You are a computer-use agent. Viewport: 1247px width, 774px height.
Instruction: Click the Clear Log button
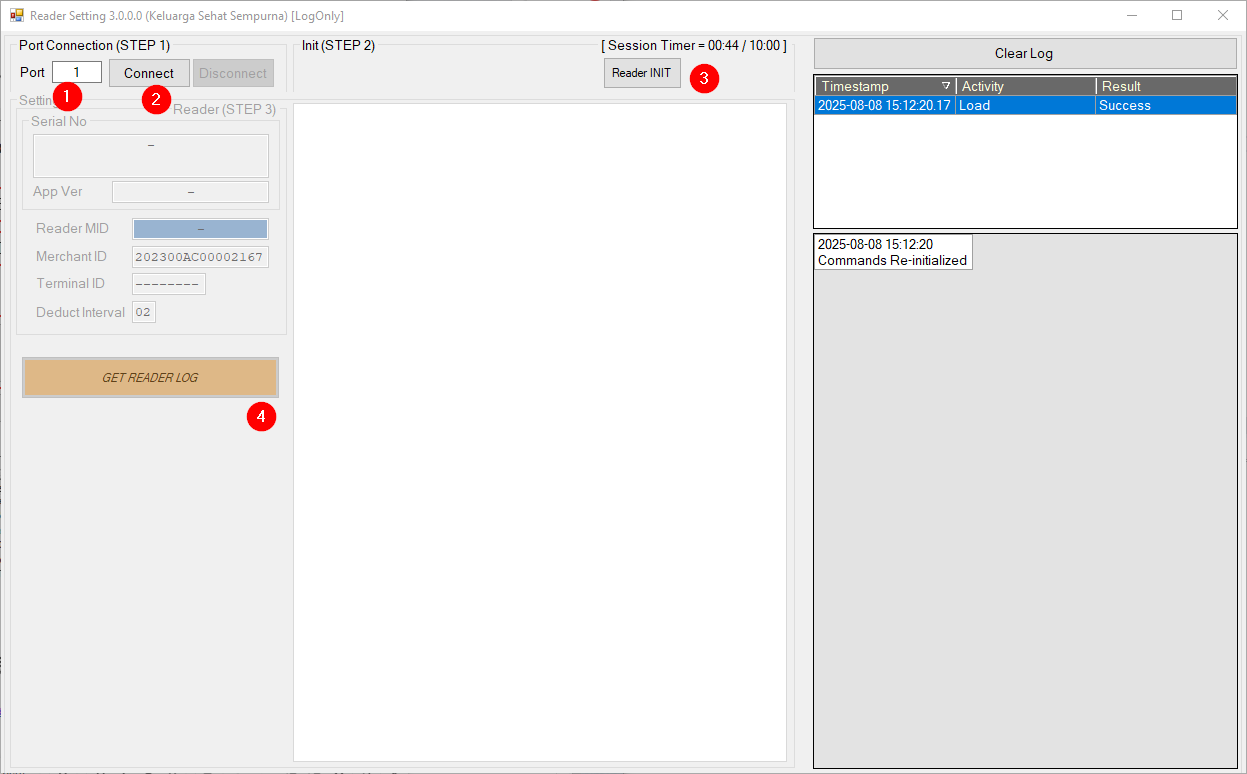tap(1025, 54)
